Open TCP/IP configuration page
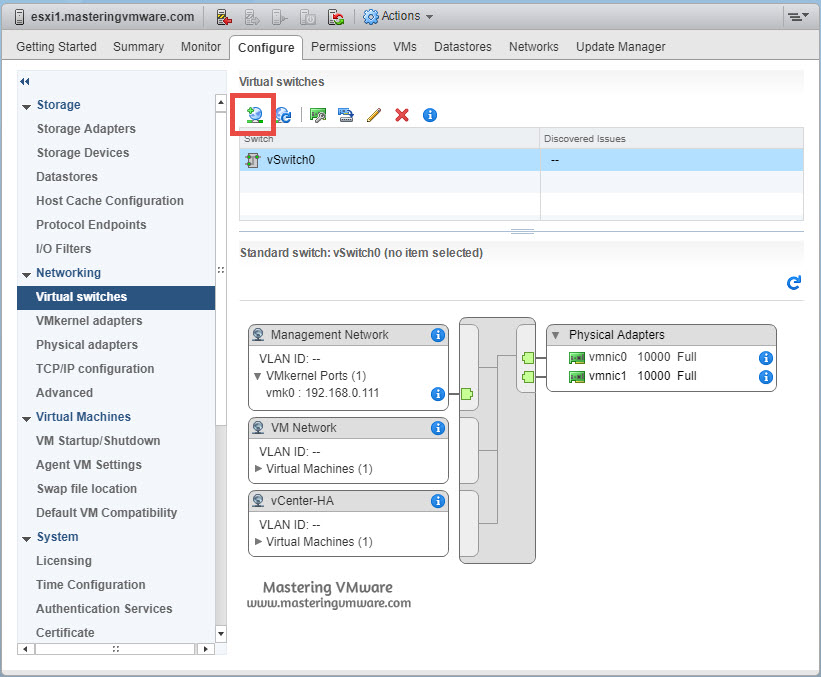 click(x=95, y=369)
